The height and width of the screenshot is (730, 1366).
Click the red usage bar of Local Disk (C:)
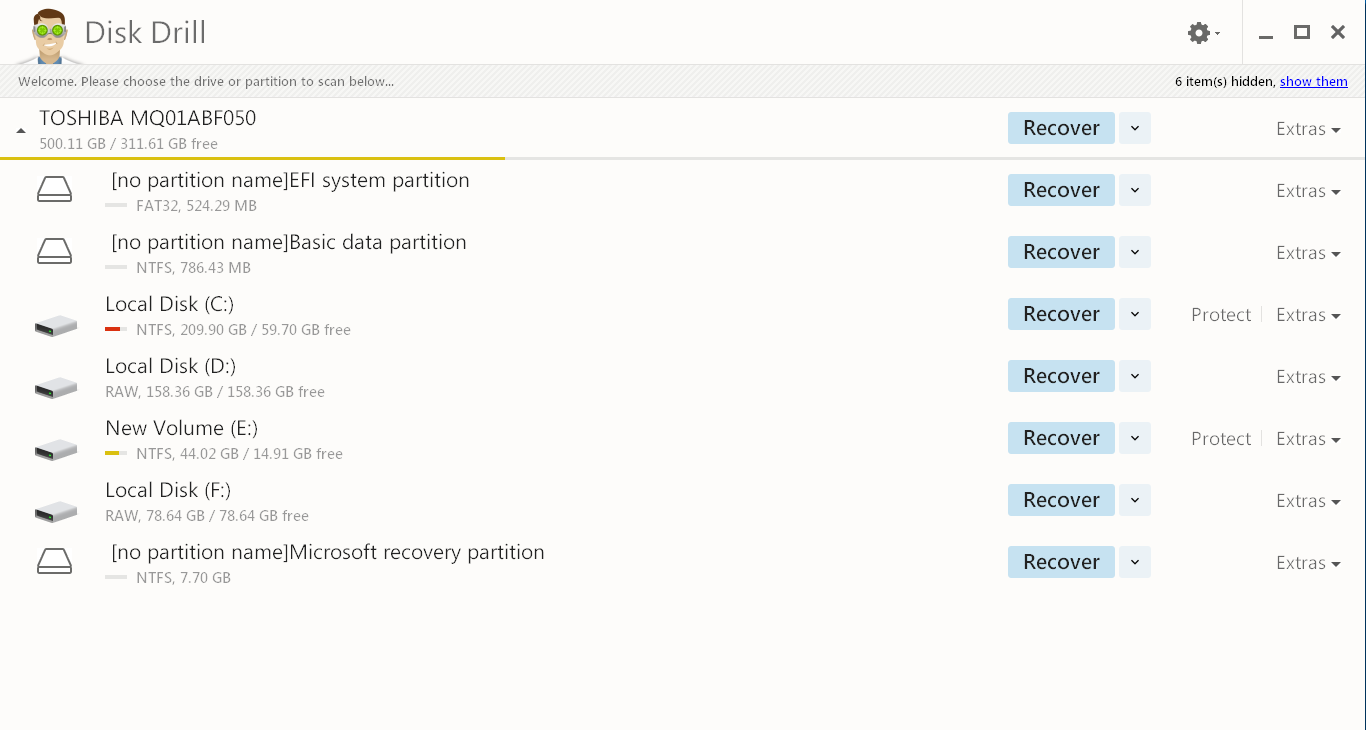(x=113, y=330)
